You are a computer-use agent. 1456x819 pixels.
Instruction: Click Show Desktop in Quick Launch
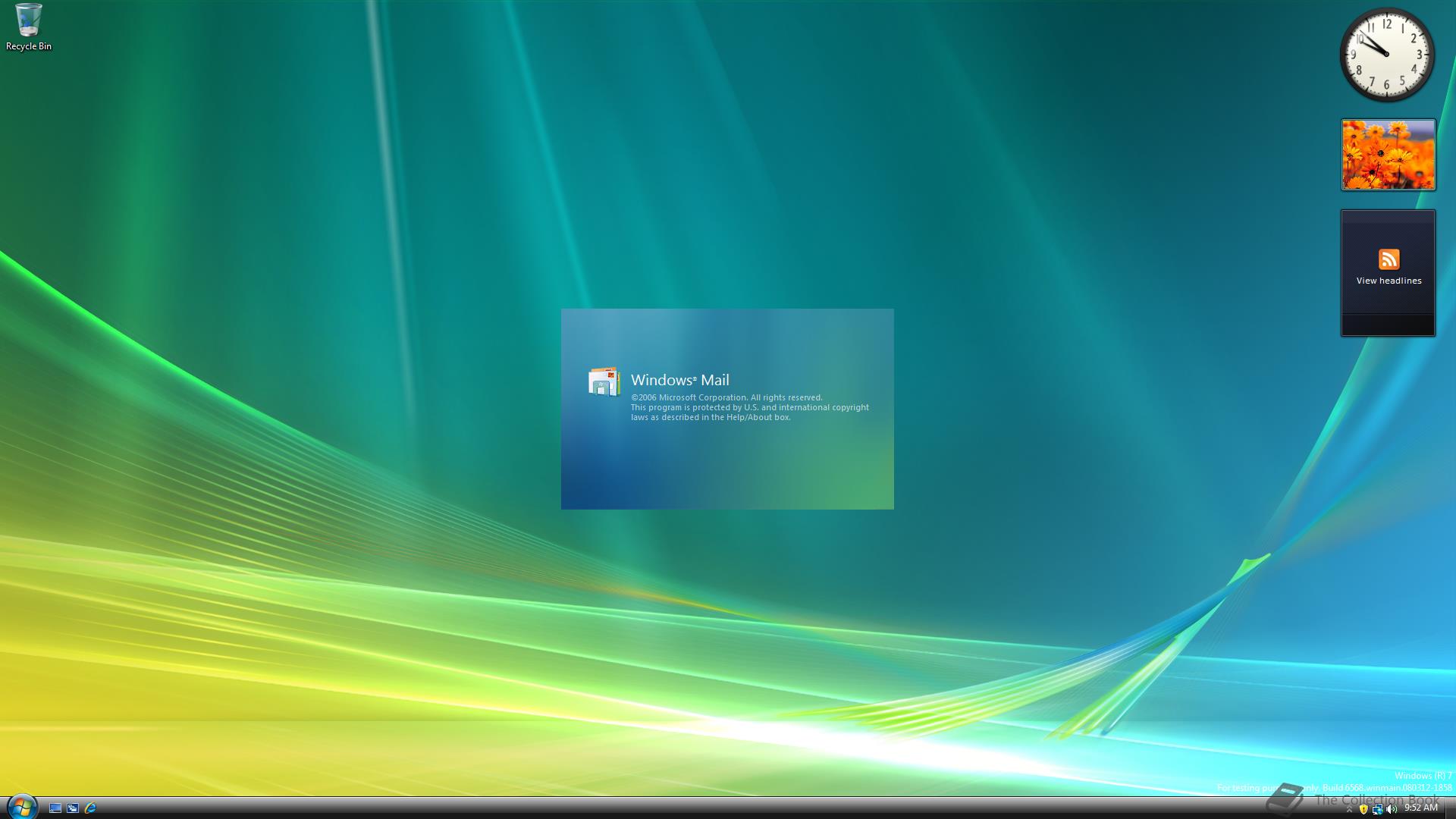click(x=55, y=808)
